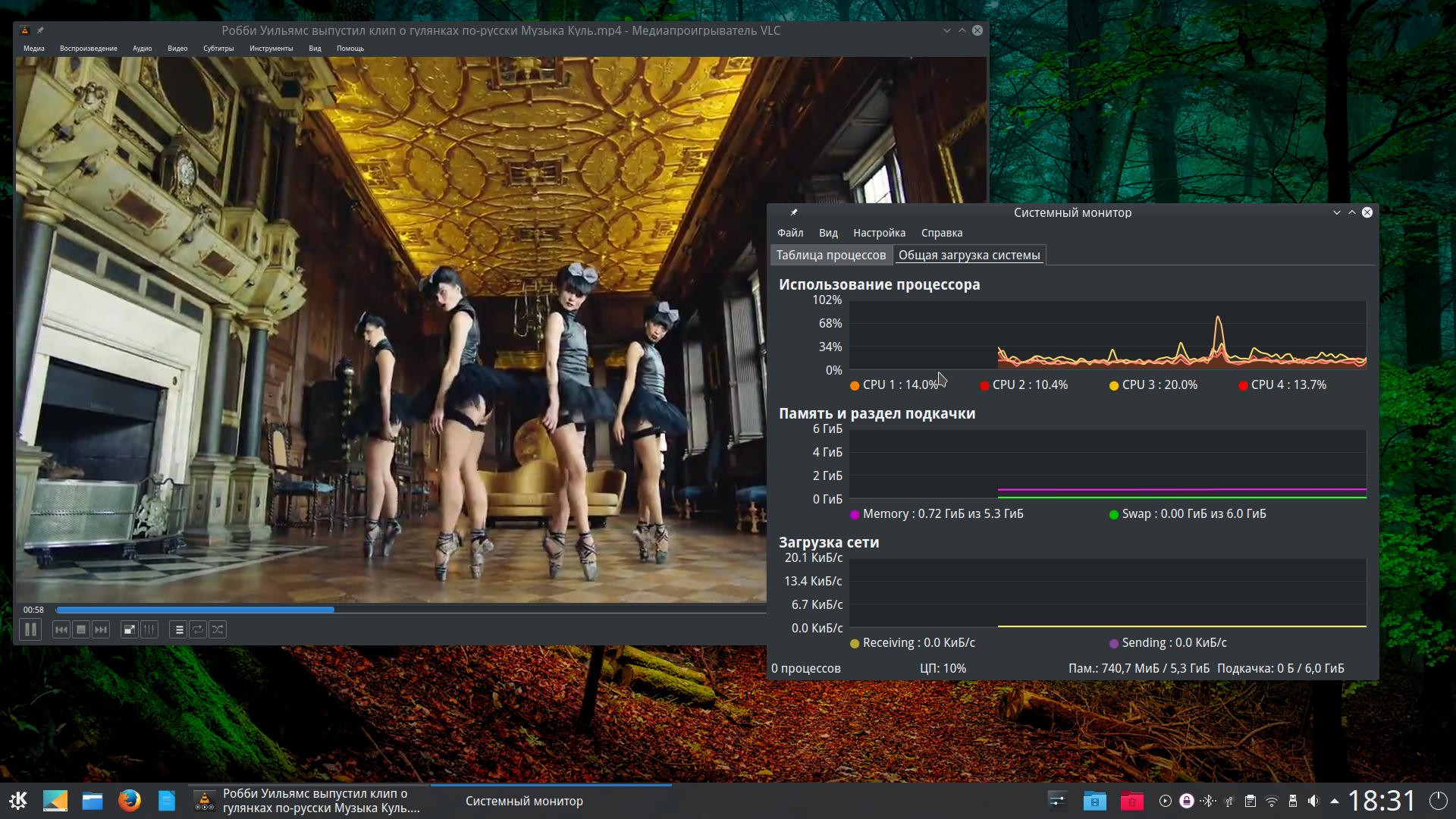Toggle shuffle random playback
Screen dimensions: 1456x819
(218, 629)
